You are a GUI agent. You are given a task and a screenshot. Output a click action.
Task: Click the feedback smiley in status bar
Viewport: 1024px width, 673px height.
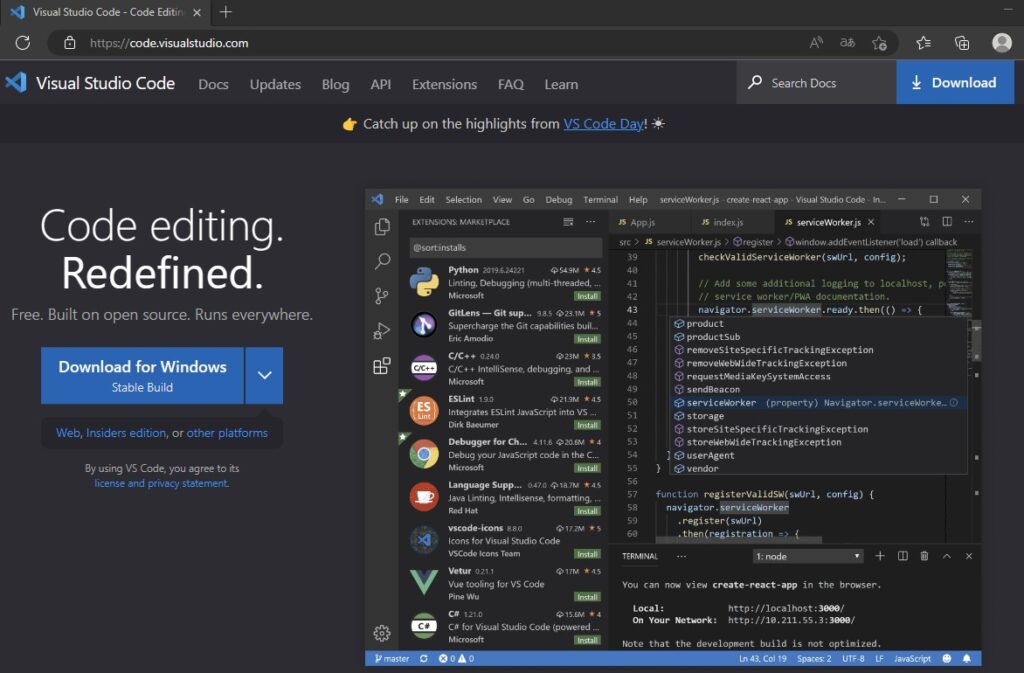point(947,658)
